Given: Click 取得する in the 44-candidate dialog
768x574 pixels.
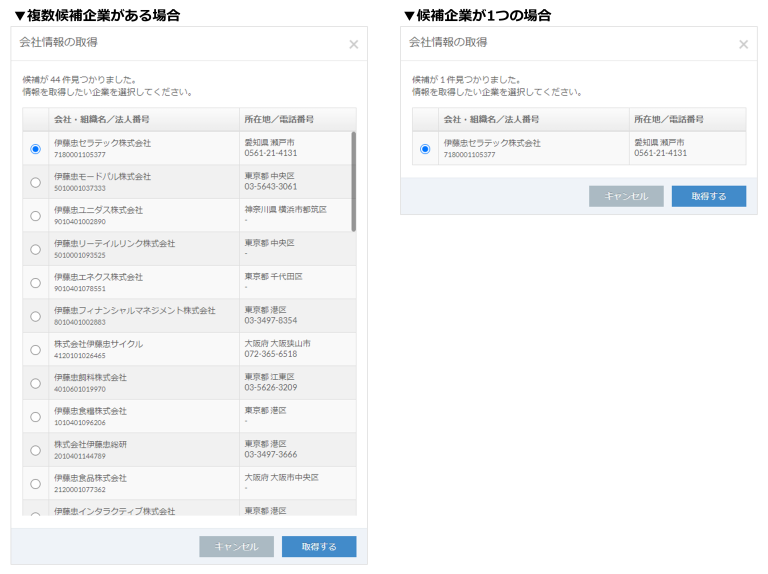Looking at the screenshot, I should tap(319, 547).
